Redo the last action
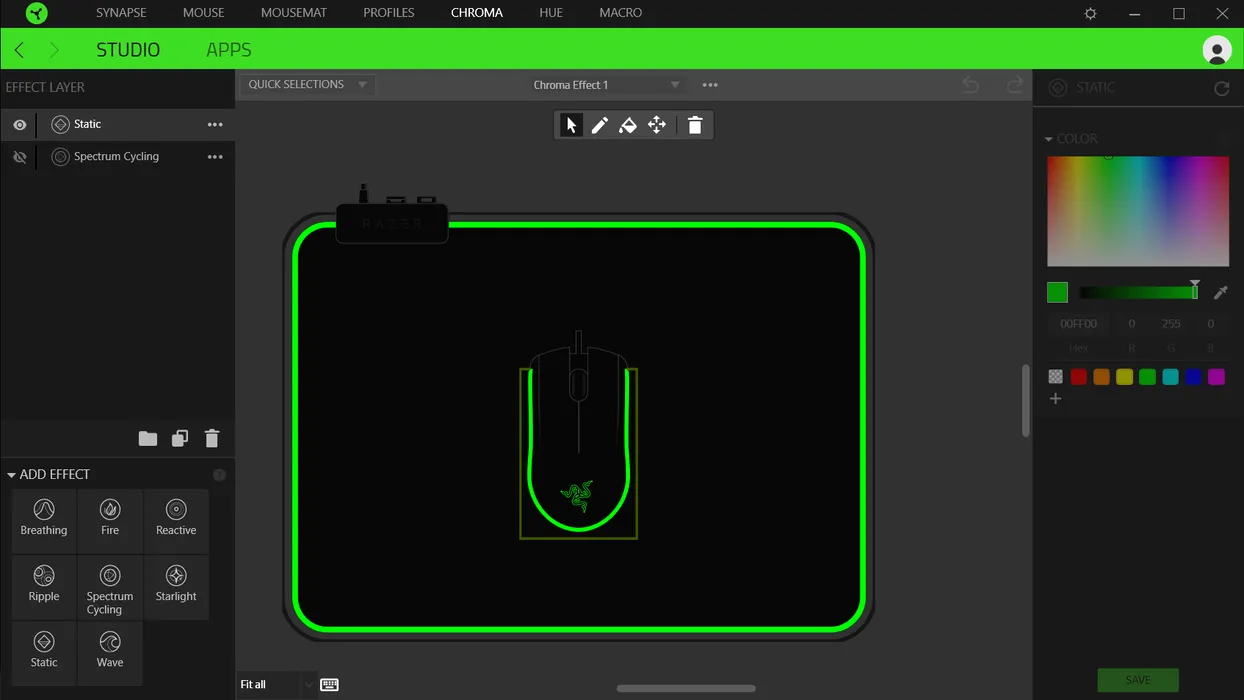Screen dimensions: 1244x700 click(1015, 85)
